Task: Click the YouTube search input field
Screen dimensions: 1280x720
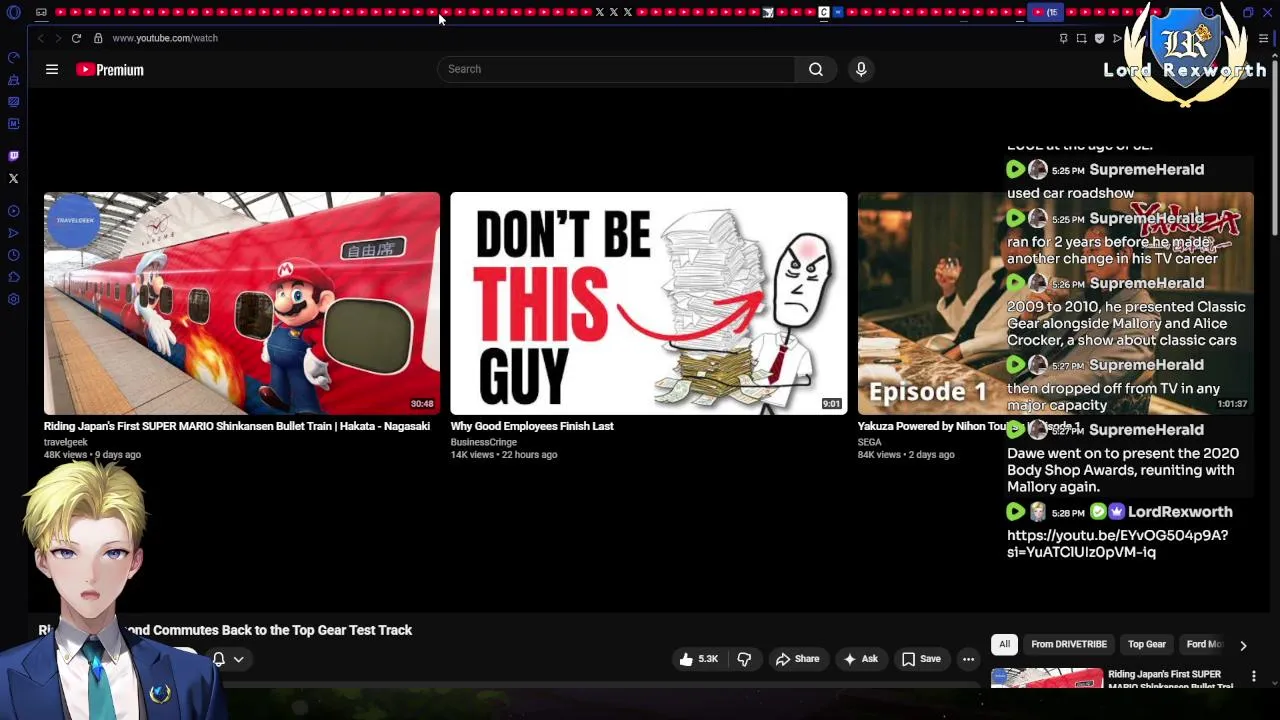Action: coord(617,69)
